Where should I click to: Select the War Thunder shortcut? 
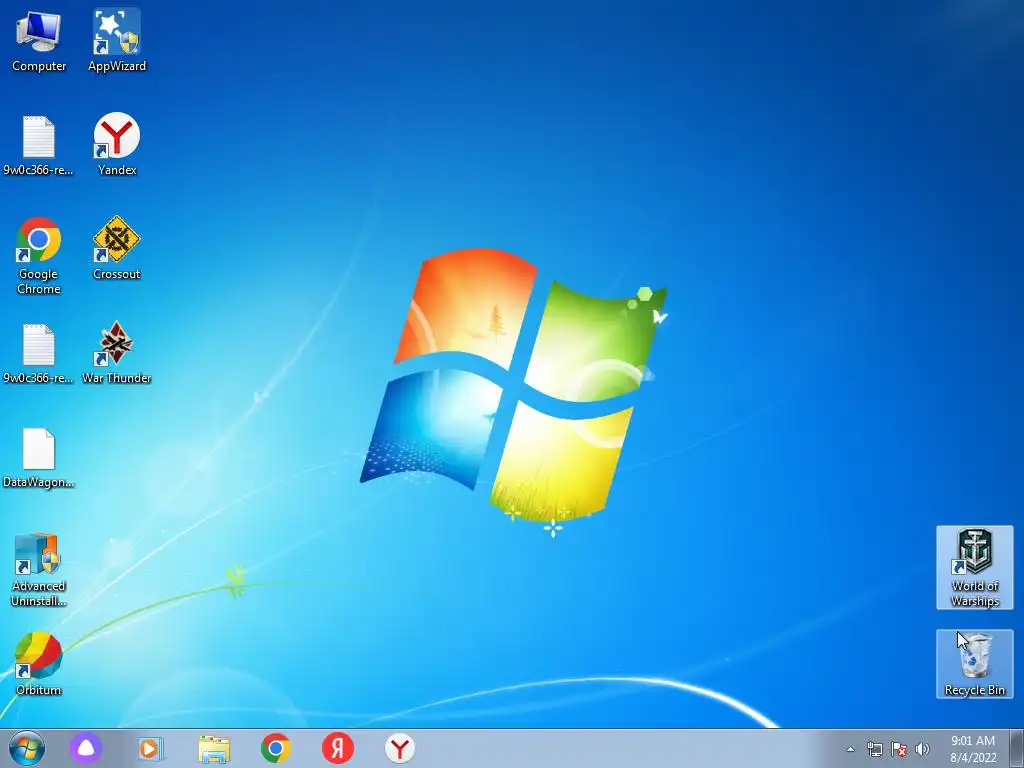(x=117, y=352)
